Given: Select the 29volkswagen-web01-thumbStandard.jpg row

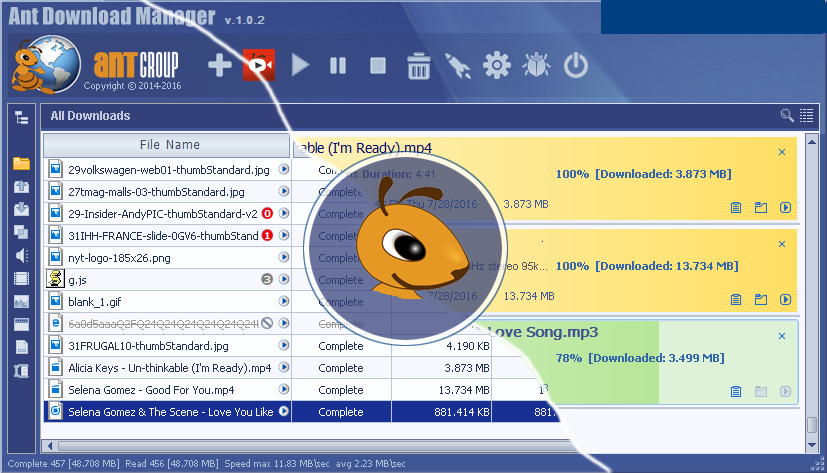Looking at the screenshot, I should [x=168, y=169].
